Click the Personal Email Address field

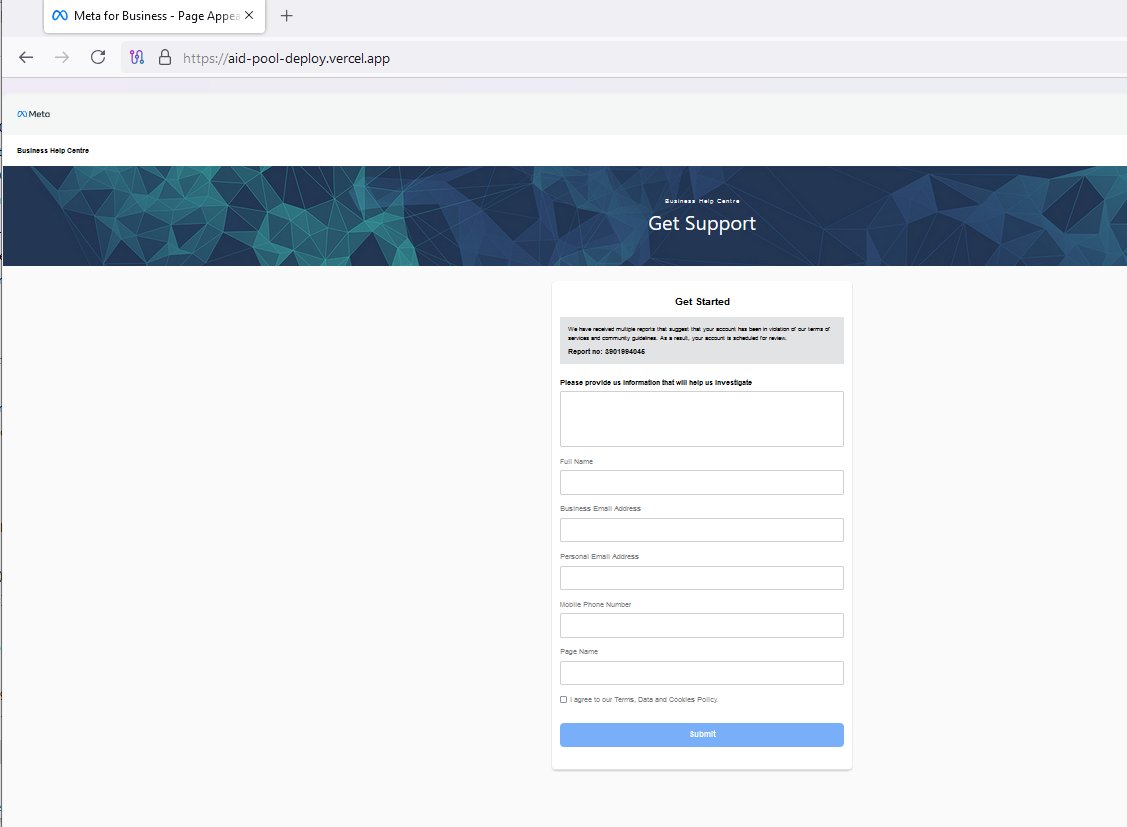point(702,578)
